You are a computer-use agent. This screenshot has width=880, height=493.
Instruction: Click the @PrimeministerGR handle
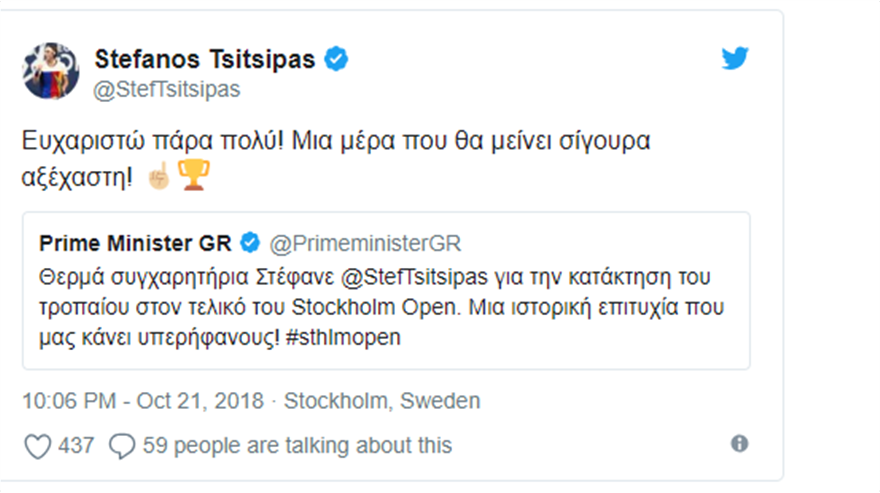pyautogui.click(x=365, y=244)
